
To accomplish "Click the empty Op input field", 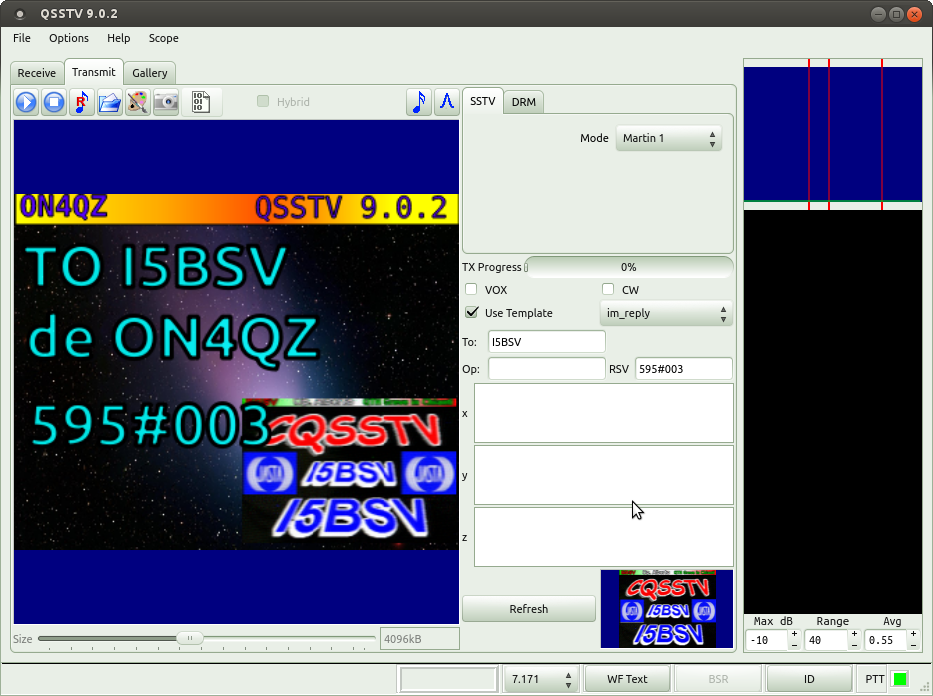I will pyautogui.click(x=547, y=369).
